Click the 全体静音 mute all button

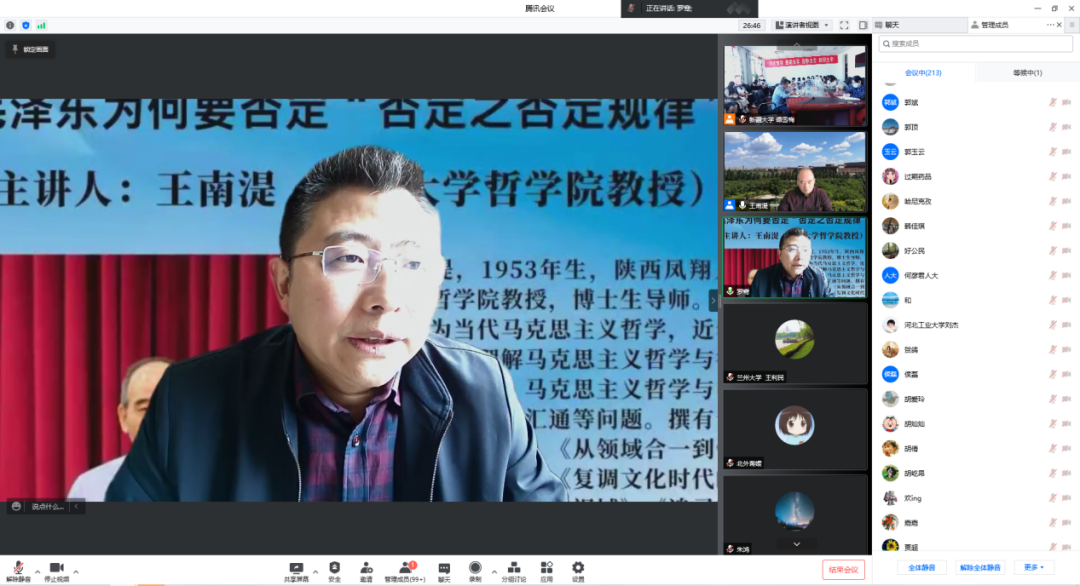(921, 568)
